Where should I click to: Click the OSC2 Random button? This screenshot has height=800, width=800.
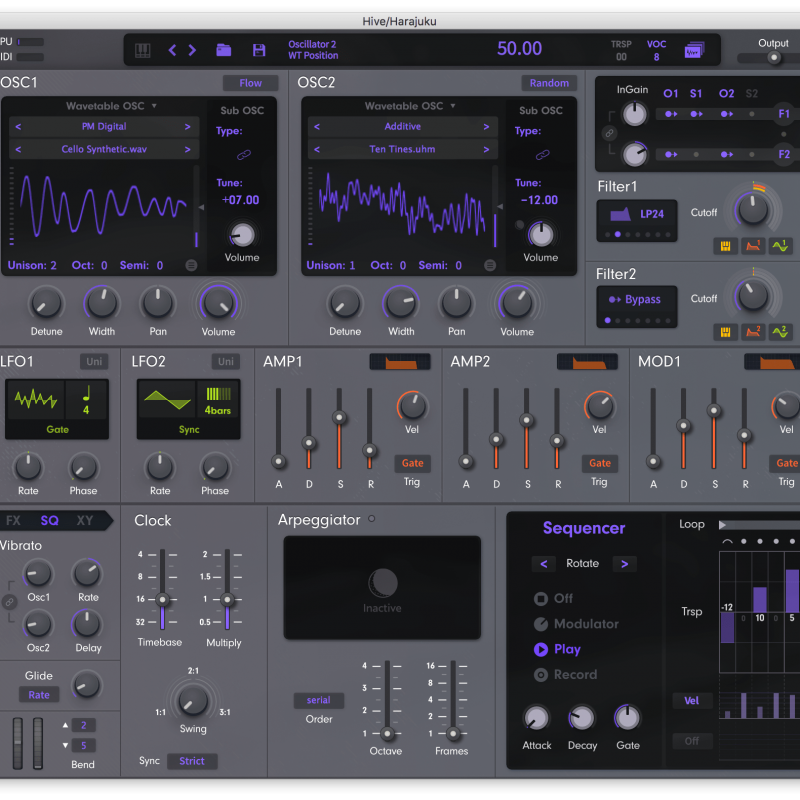[x=549, y=83]
